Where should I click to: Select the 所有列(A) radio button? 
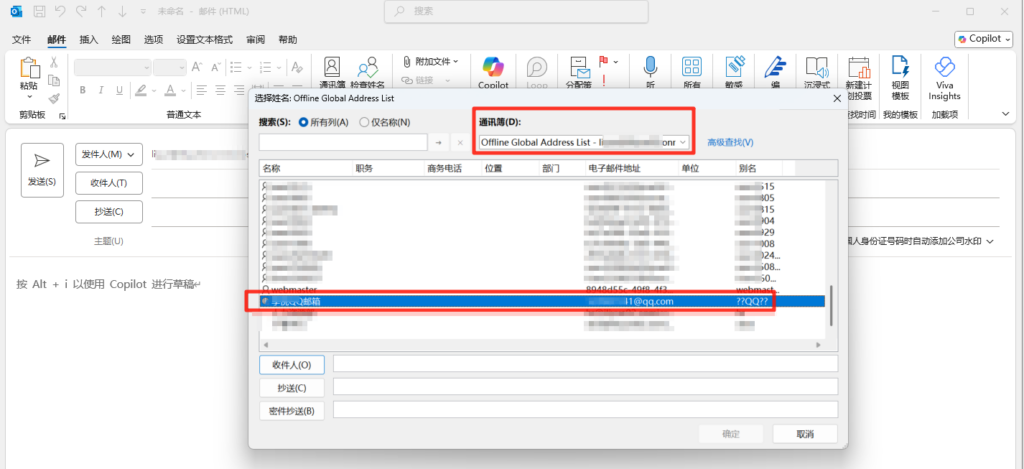[304, 122]
